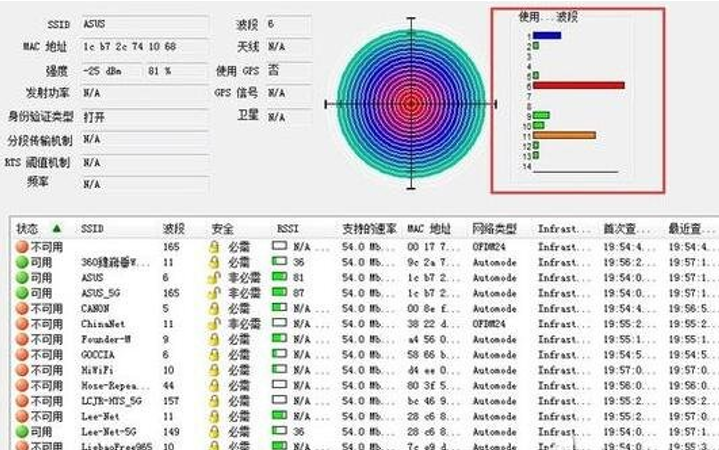Click the padlock icon for HiWiFi network
This screenshot has width=719, height=450.
pos(214,370)
